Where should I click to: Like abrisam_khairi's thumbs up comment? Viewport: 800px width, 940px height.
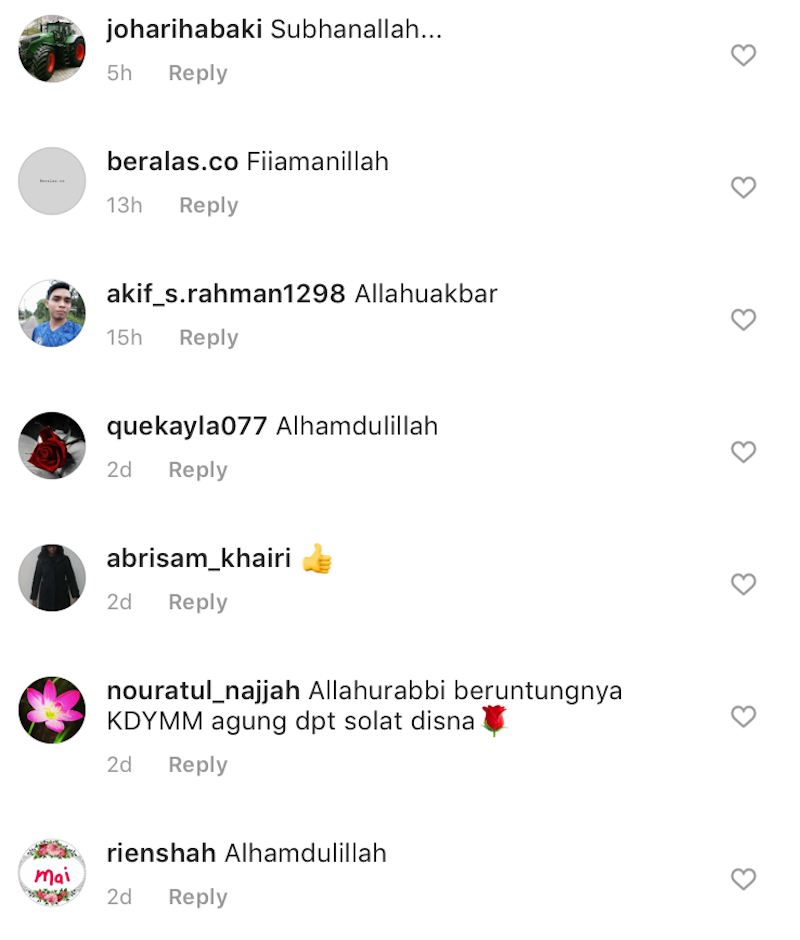point(743,584)
